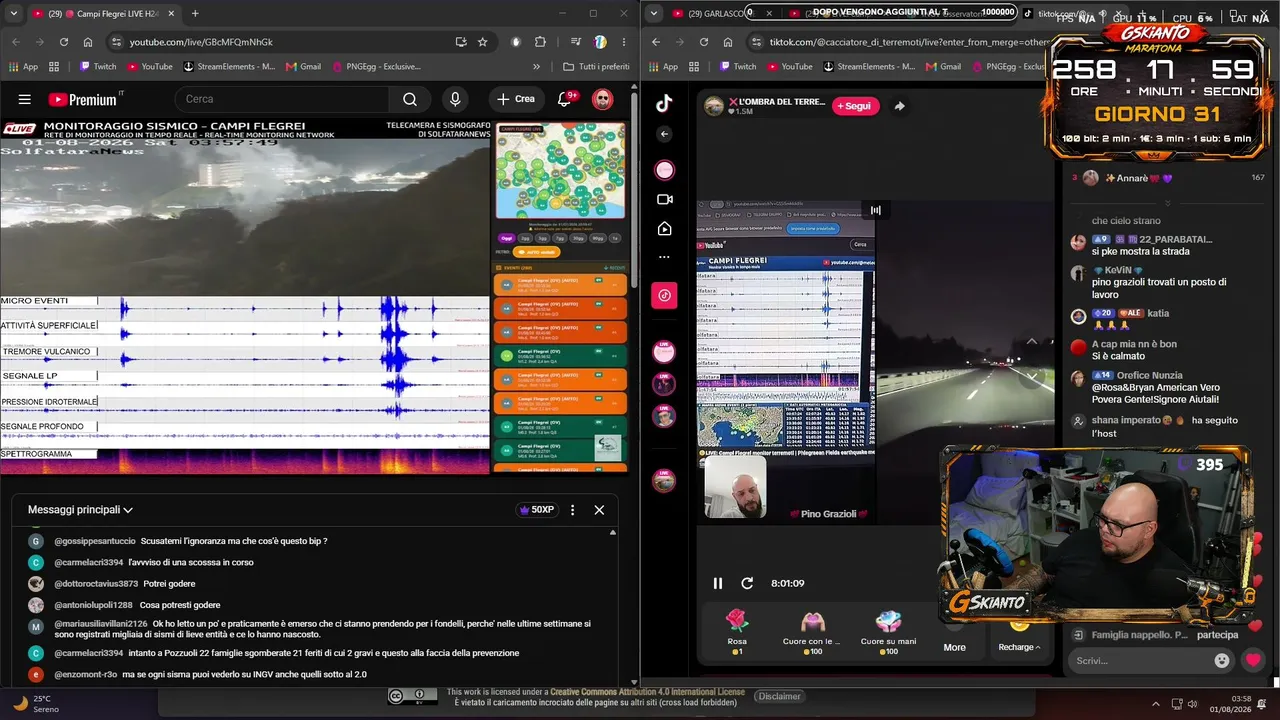Open TikTok LIVE camera icon in sidebar
Image resolution: width=1280 pixels, height=720 pixels.
[664, 199]
